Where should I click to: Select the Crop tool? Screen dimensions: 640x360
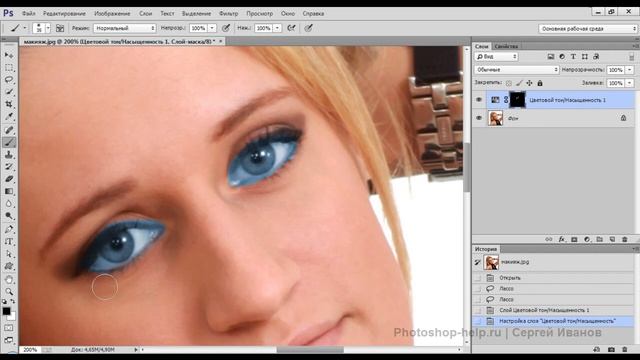(9, 104)
